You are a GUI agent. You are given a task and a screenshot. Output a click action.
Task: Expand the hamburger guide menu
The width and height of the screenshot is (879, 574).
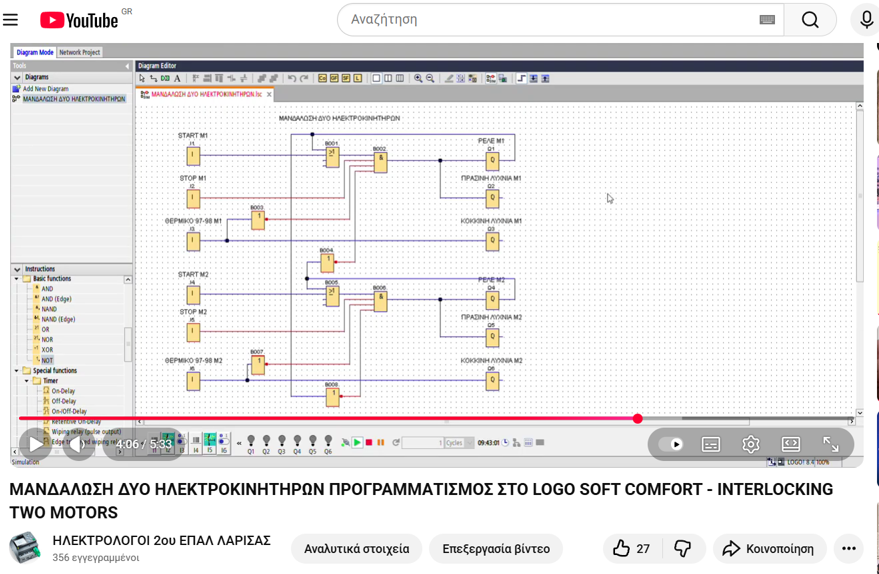[11, 20]
